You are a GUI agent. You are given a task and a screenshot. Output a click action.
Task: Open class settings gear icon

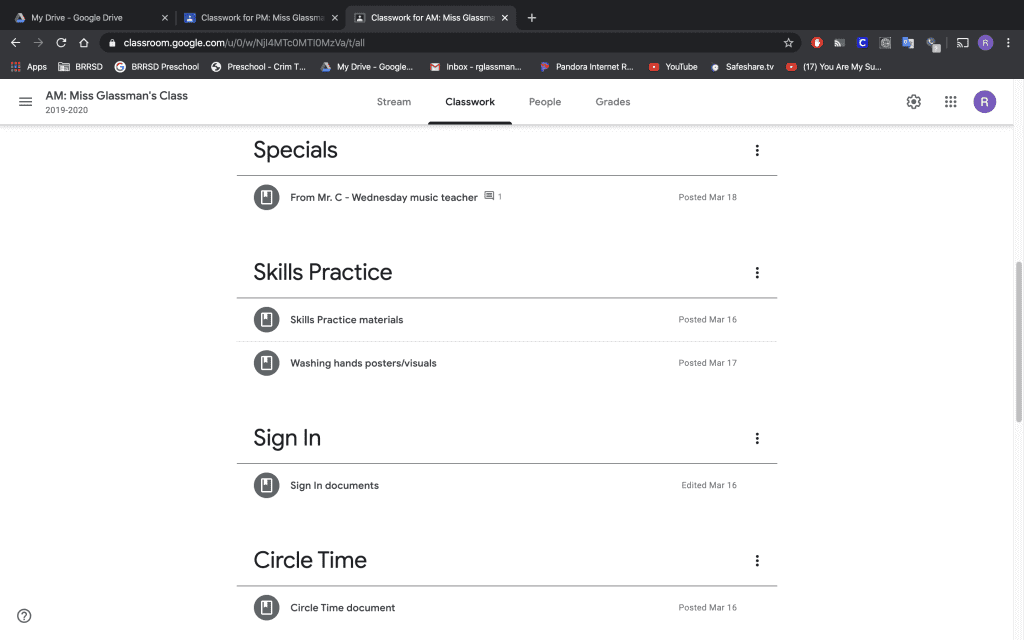tap(914, 102)
